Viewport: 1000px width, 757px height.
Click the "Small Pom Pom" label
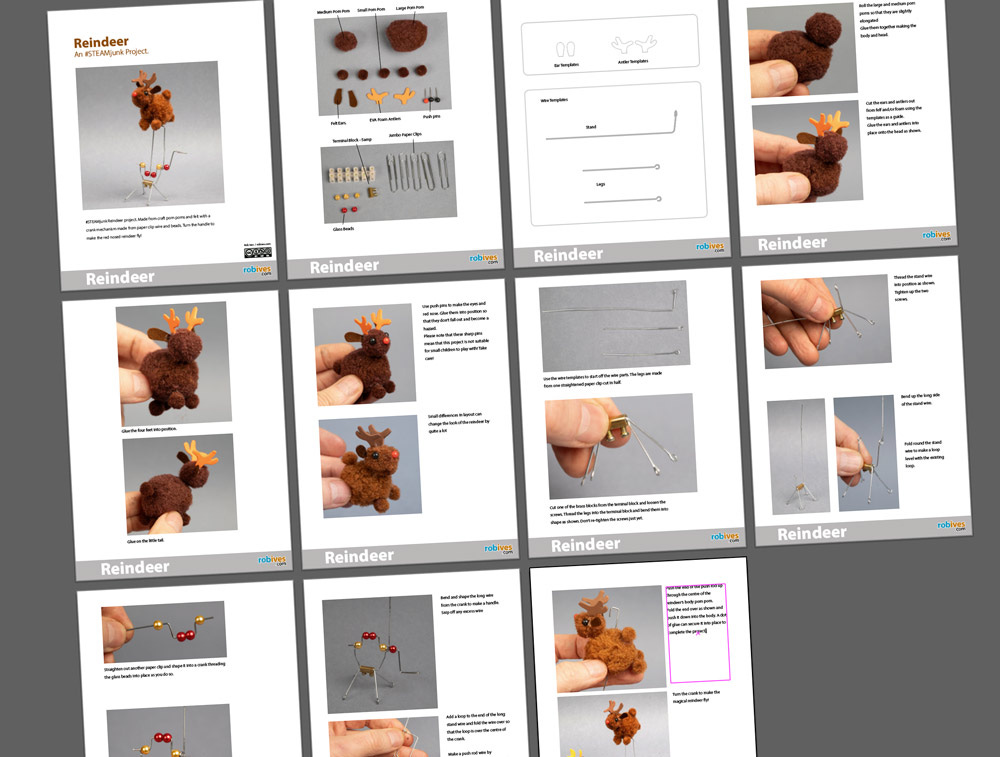tap(371, 10)
